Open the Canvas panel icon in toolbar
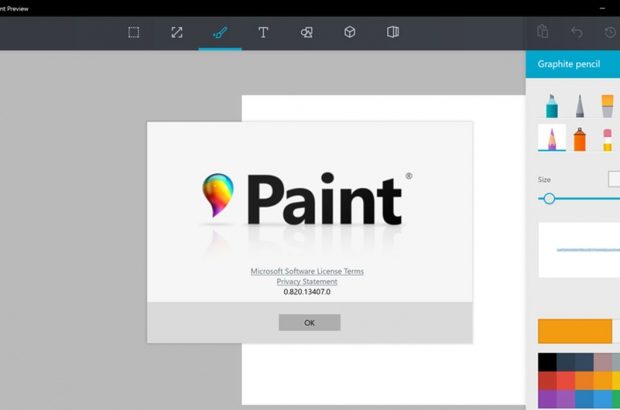The height and width of the screenshot is (410, 620). coord(393,32)
